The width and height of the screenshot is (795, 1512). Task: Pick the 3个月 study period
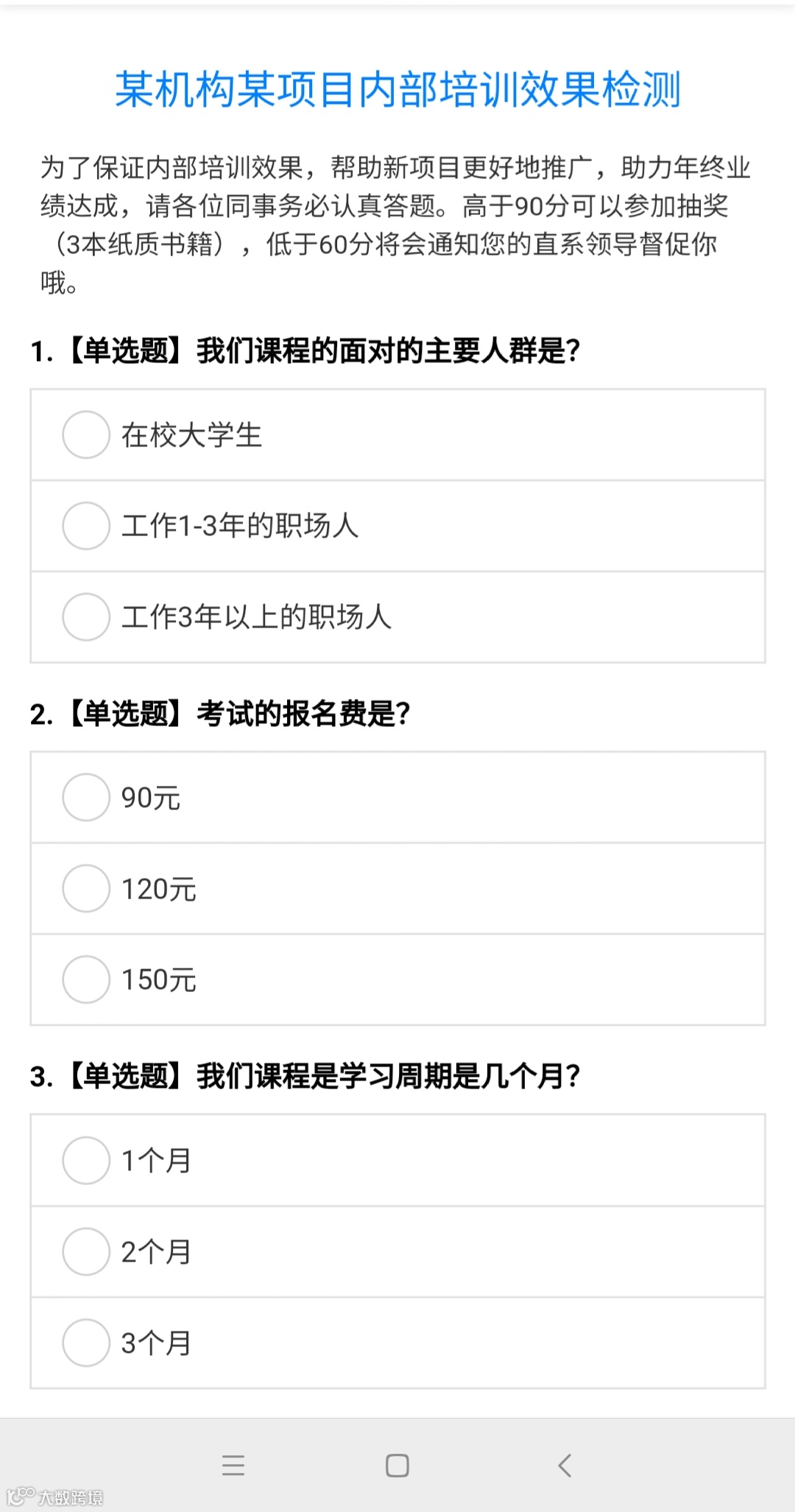(x=86, y=1343)
